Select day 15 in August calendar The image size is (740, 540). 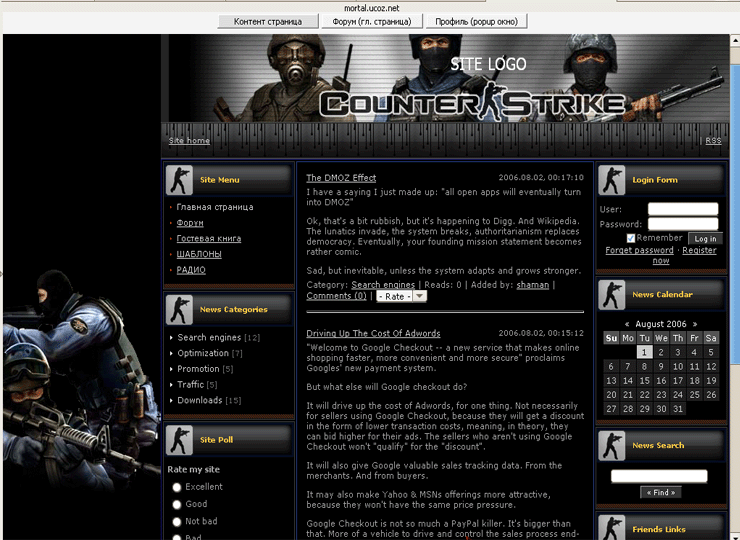click(644, 380)
